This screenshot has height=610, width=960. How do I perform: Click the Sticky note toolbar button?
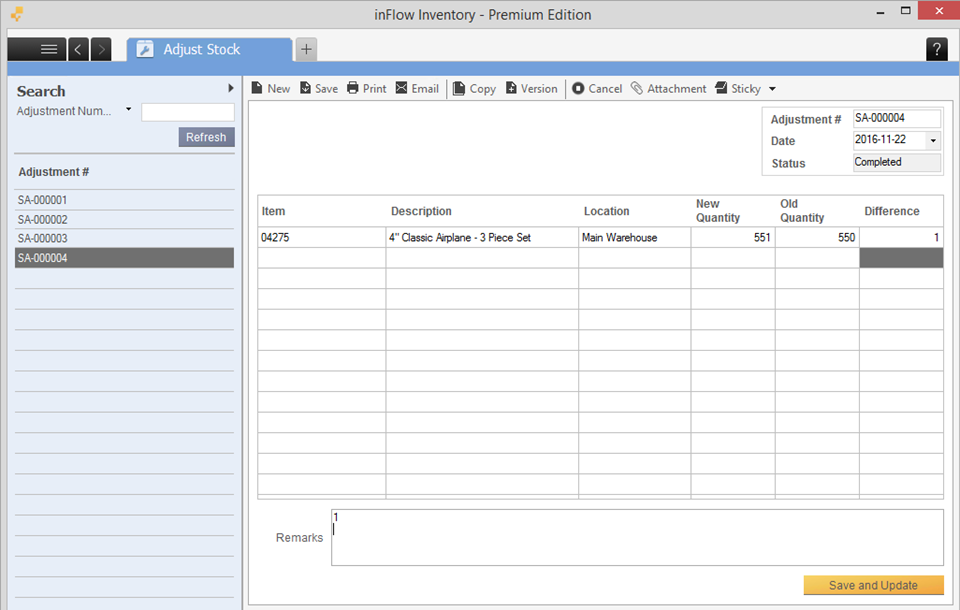coord(738,89)
